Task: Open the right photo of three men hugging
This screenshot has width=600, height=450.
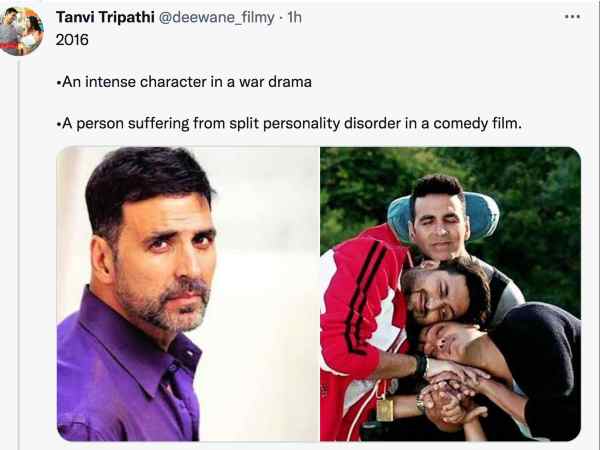Action: [x=451, y=294]
